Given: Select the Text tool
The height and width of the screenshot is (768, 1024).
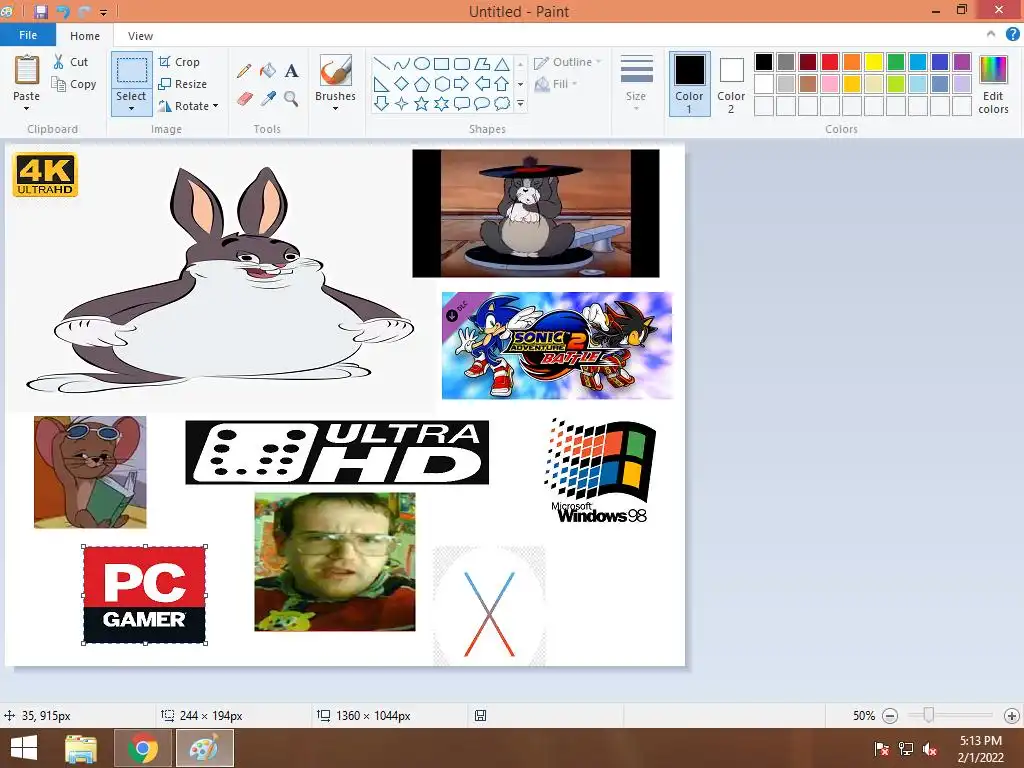Looking at the screenshot, I should point(291,71).
